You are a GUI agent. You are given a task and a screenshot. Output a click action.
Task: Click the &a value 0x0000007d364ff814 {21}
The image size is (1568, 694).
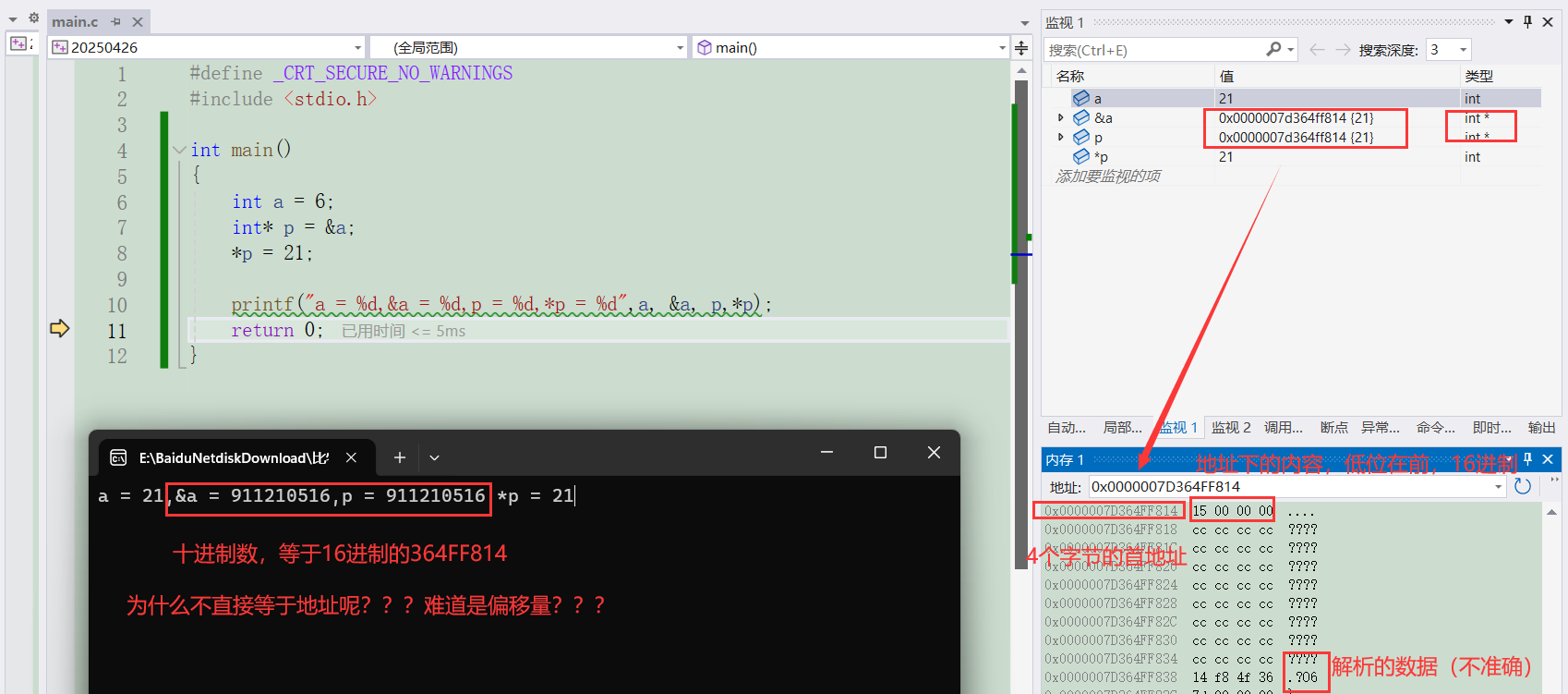[1296, 117]
